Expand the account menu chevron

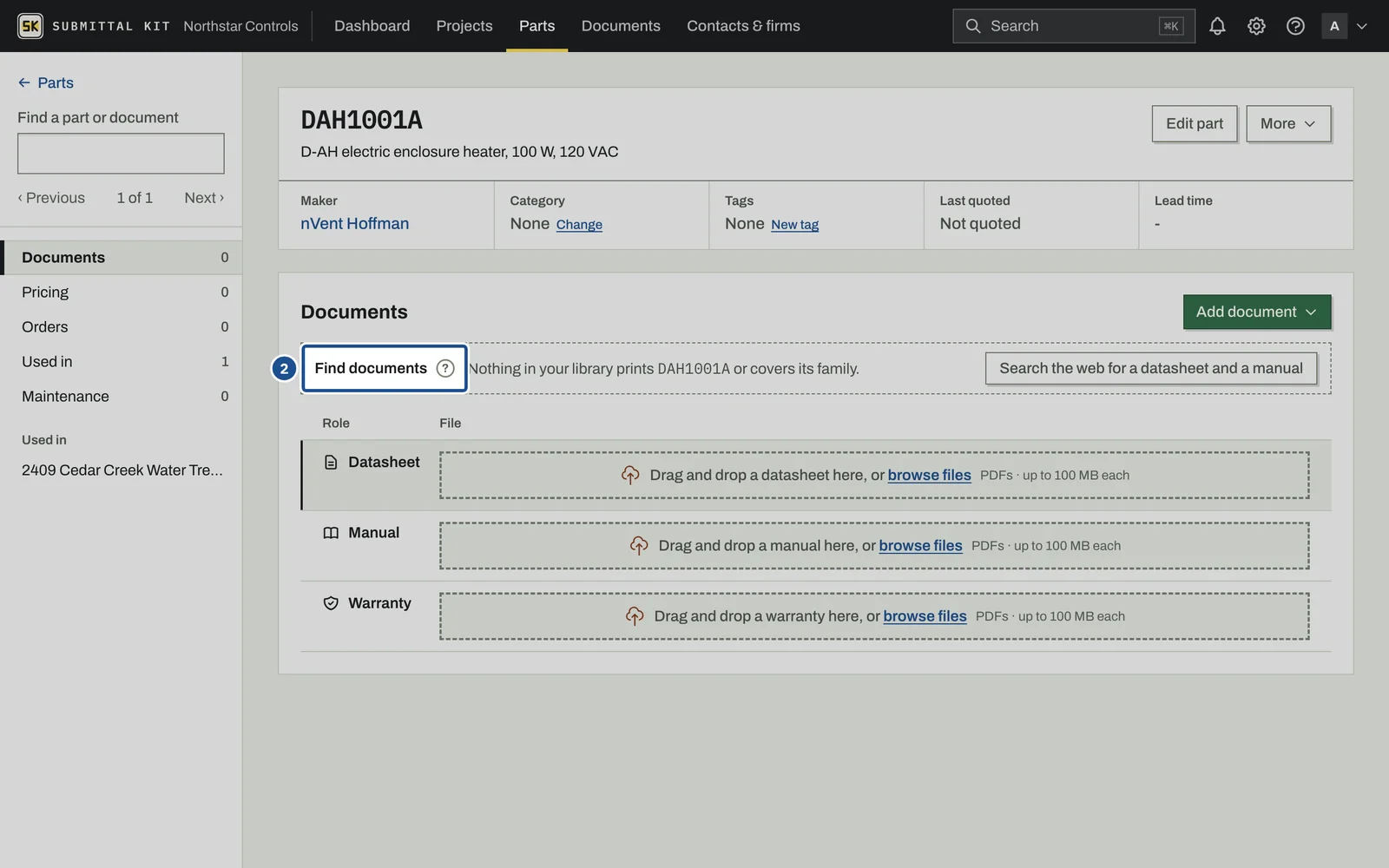pos(1362,26)
